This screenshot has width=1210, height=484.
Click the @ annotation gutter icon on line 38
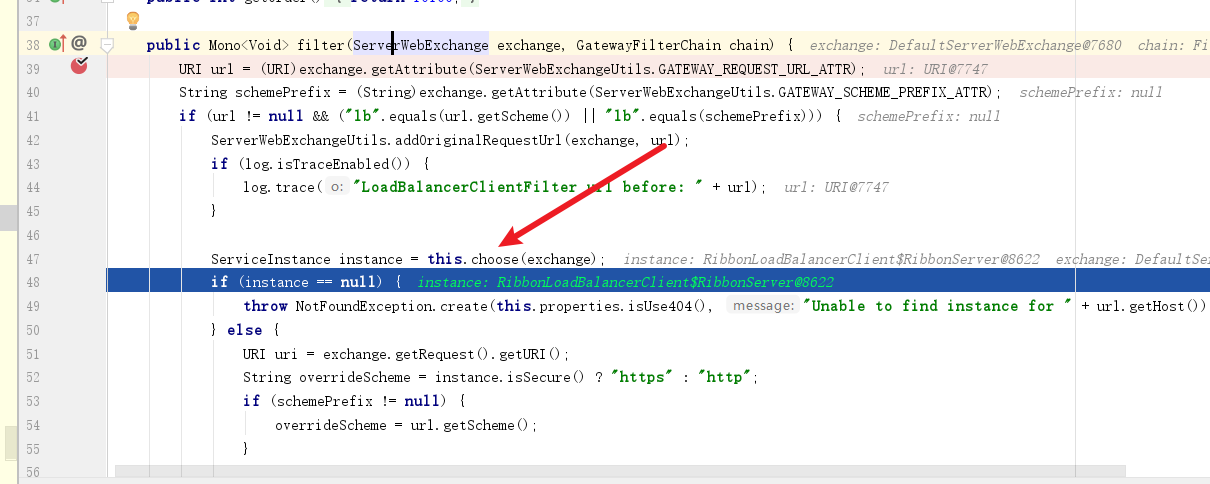(x=79, y=43)
